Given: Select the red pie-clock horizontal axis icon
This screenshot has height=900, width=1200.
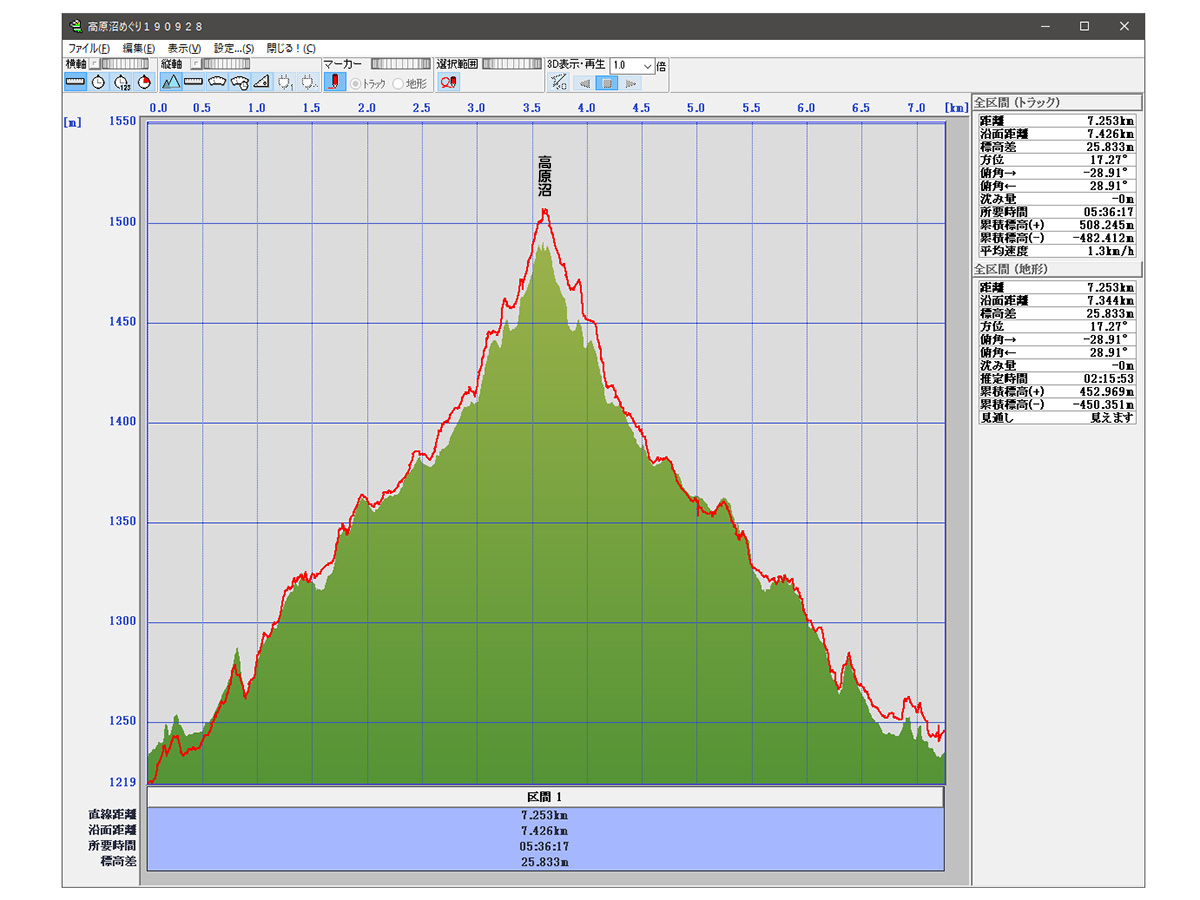Looking at the screenshot, I should 143,82.
